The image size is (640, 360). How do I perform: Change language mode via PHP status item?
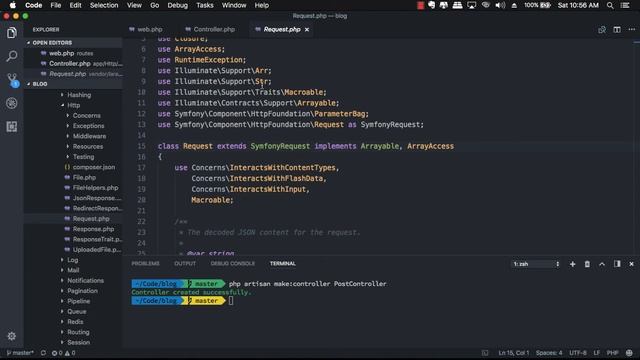point(612,353)
